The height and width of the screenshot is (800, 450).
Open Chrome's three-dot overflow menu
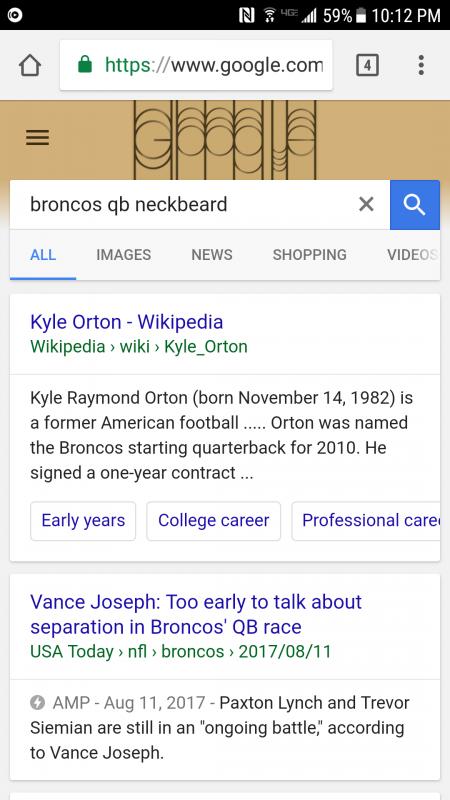pos(421,65)
